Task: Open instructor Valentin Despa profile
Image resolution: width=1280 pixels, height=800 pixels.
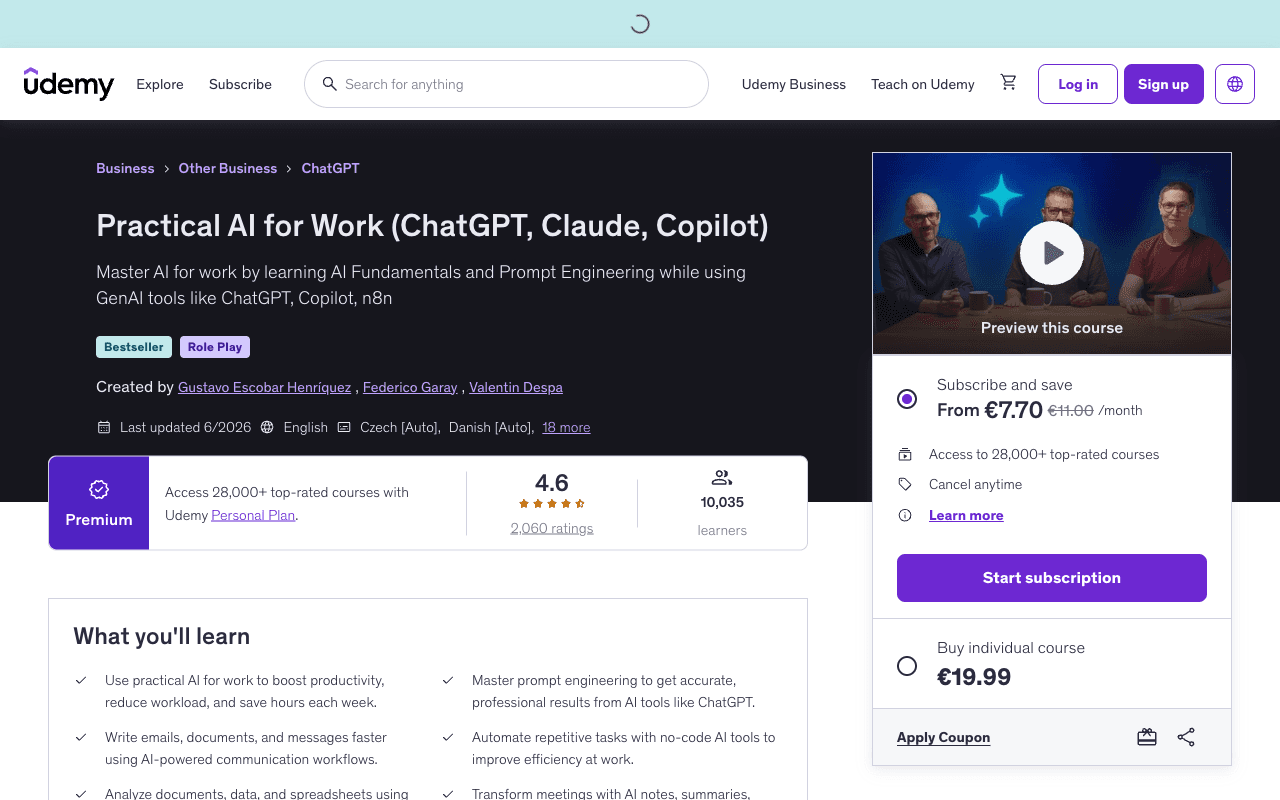Action: (516, 387)
